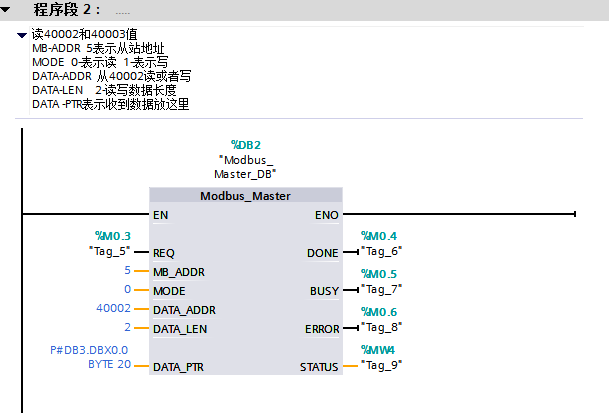Click the ENO output pin label

[326, 214]
